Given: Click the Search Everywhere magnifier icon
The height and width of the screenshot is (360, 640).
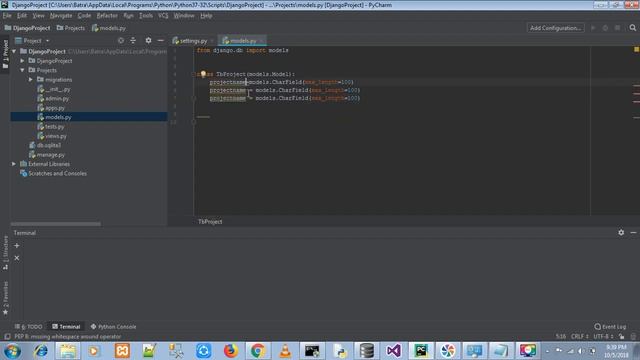Looking at the screenshot, I should click(x=632, y=28).
